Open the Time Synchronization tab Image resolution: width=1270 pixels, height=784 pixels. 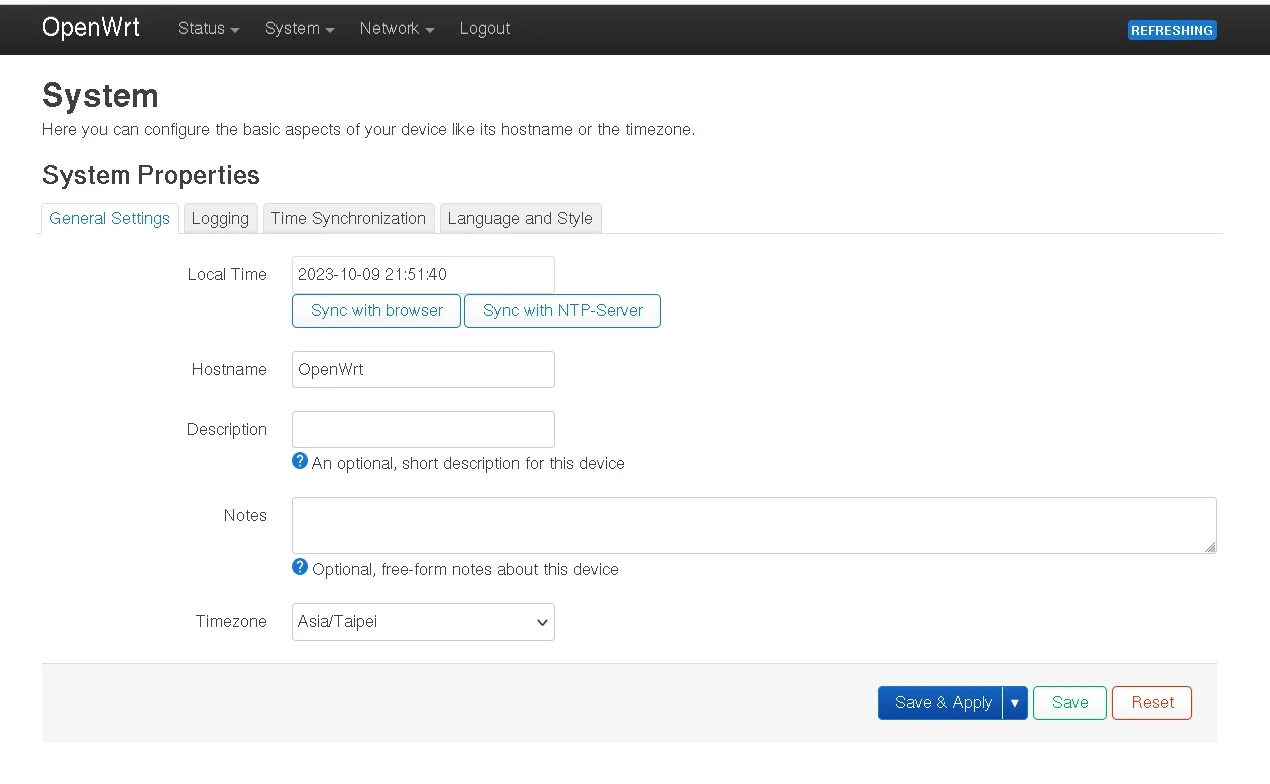pyautogui.click(x=348, y=218)
